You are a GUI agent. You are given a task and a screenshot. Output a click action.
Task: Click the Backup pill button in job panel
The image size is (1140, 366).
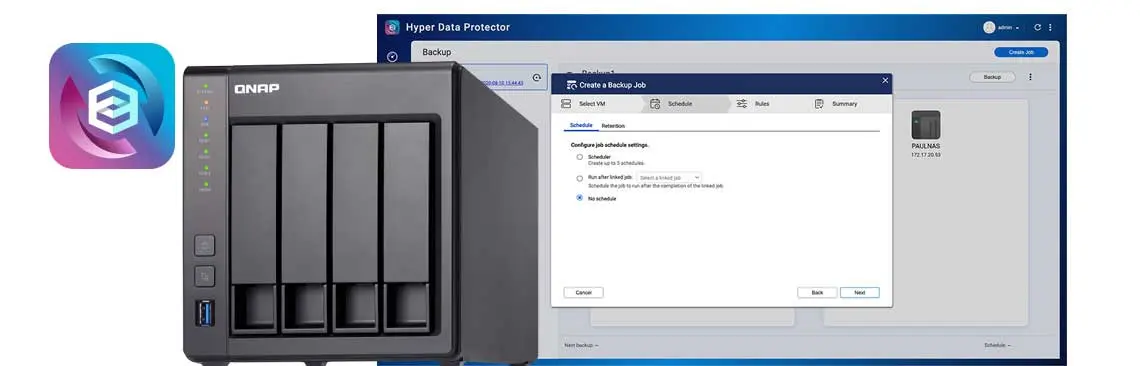pyautogui.click(x=992, y=77)
